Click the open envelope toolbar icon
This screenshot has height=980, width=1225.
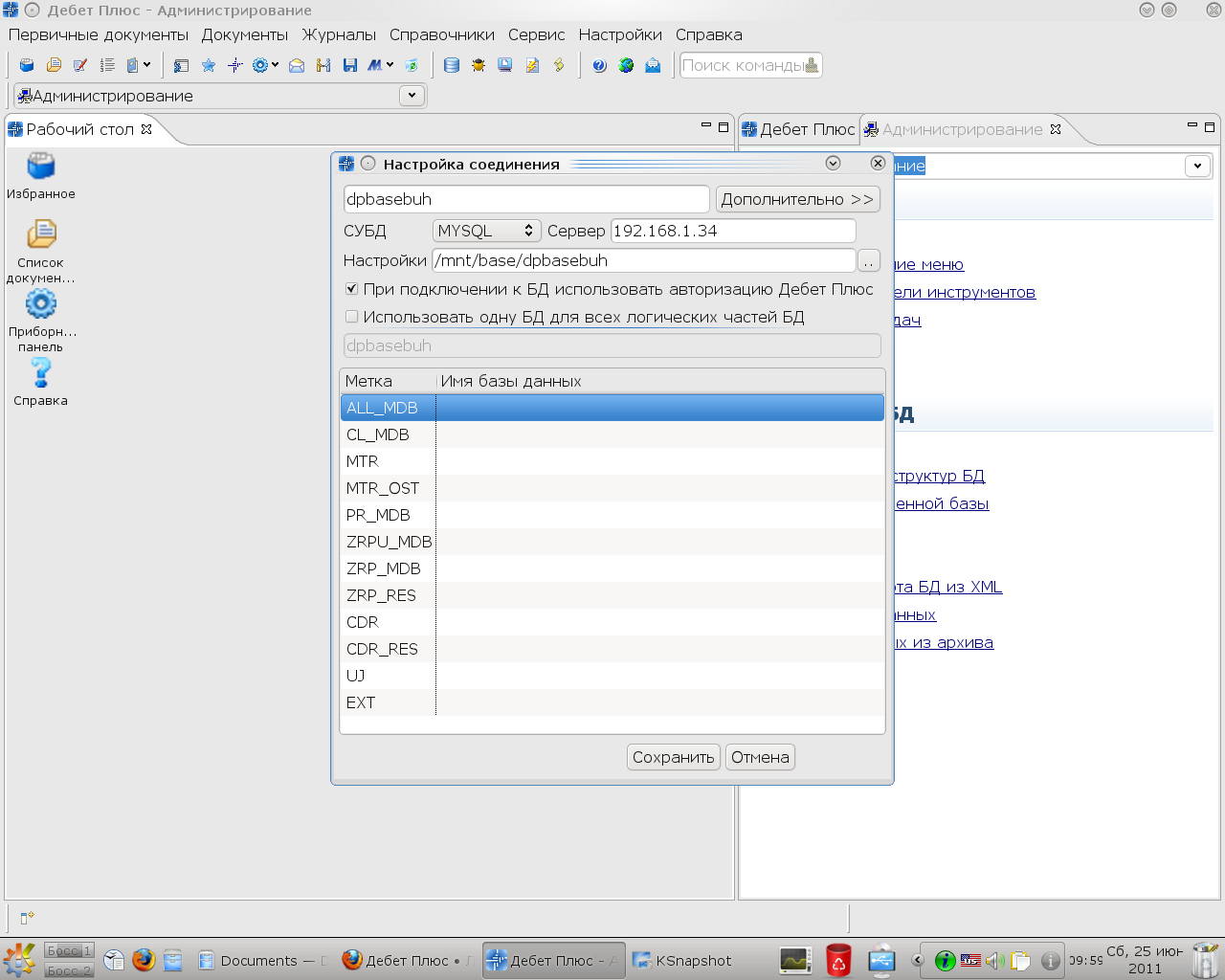(297, 65)
